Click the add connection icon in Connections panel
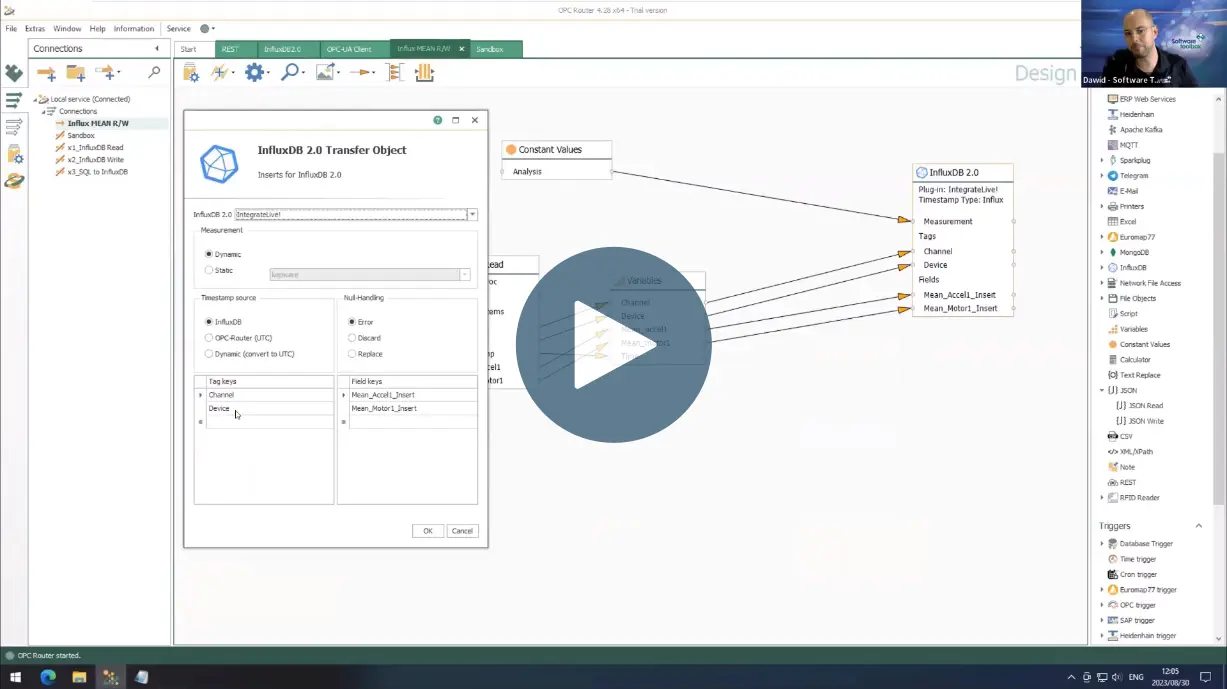The image size is (1227, 689). (46, 73)
